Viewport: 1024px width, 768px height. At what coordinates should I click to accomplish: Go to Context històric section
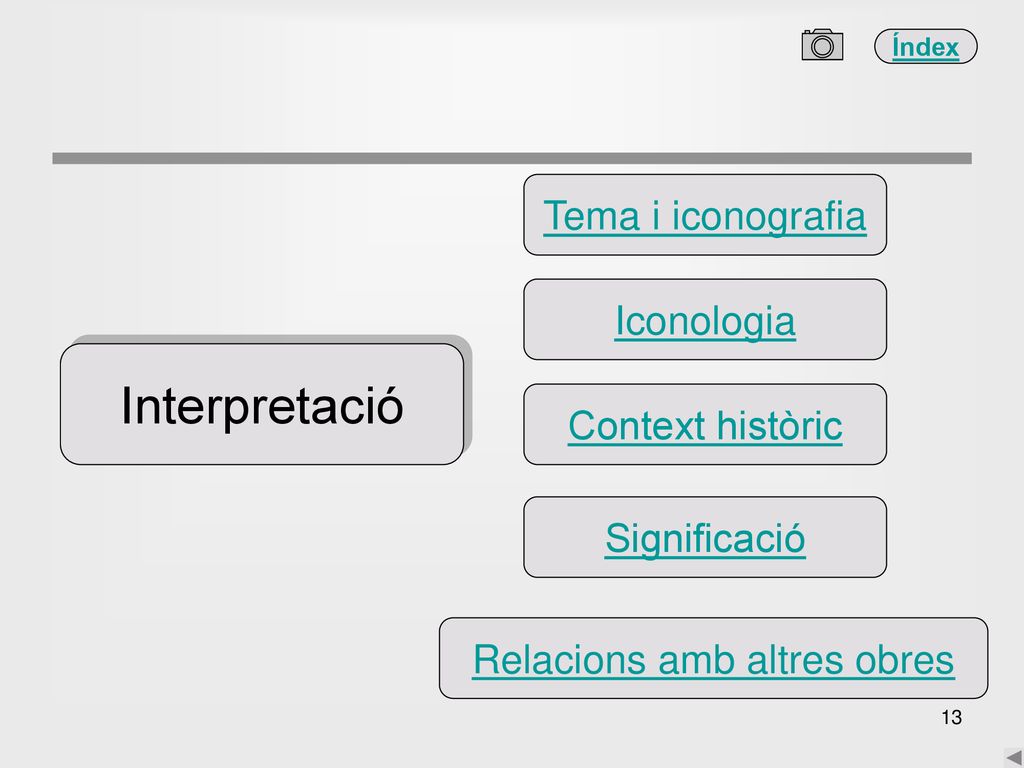[705, 426]
